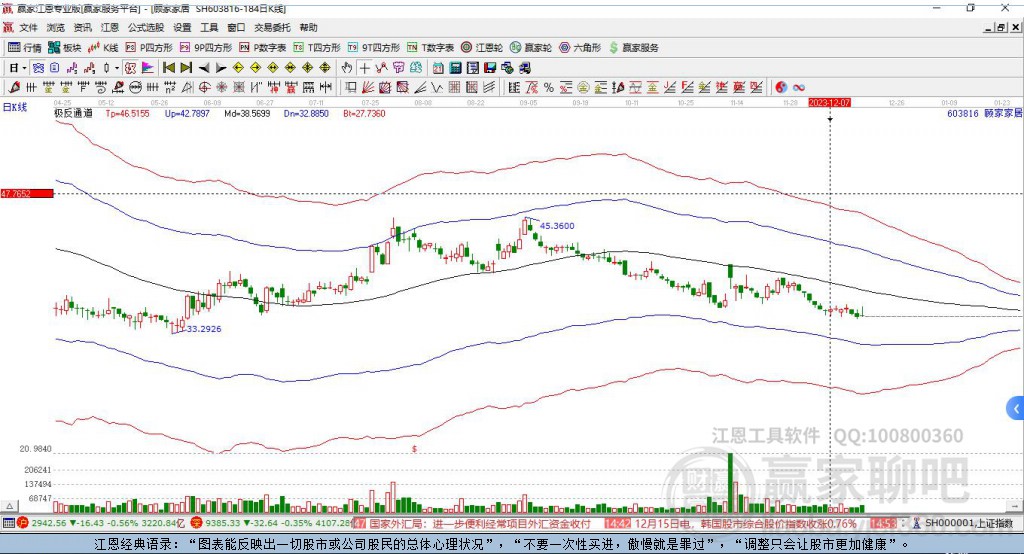
Task: Open the 窗口 menu
Action: pyautogui.click(x=236, y=27)
